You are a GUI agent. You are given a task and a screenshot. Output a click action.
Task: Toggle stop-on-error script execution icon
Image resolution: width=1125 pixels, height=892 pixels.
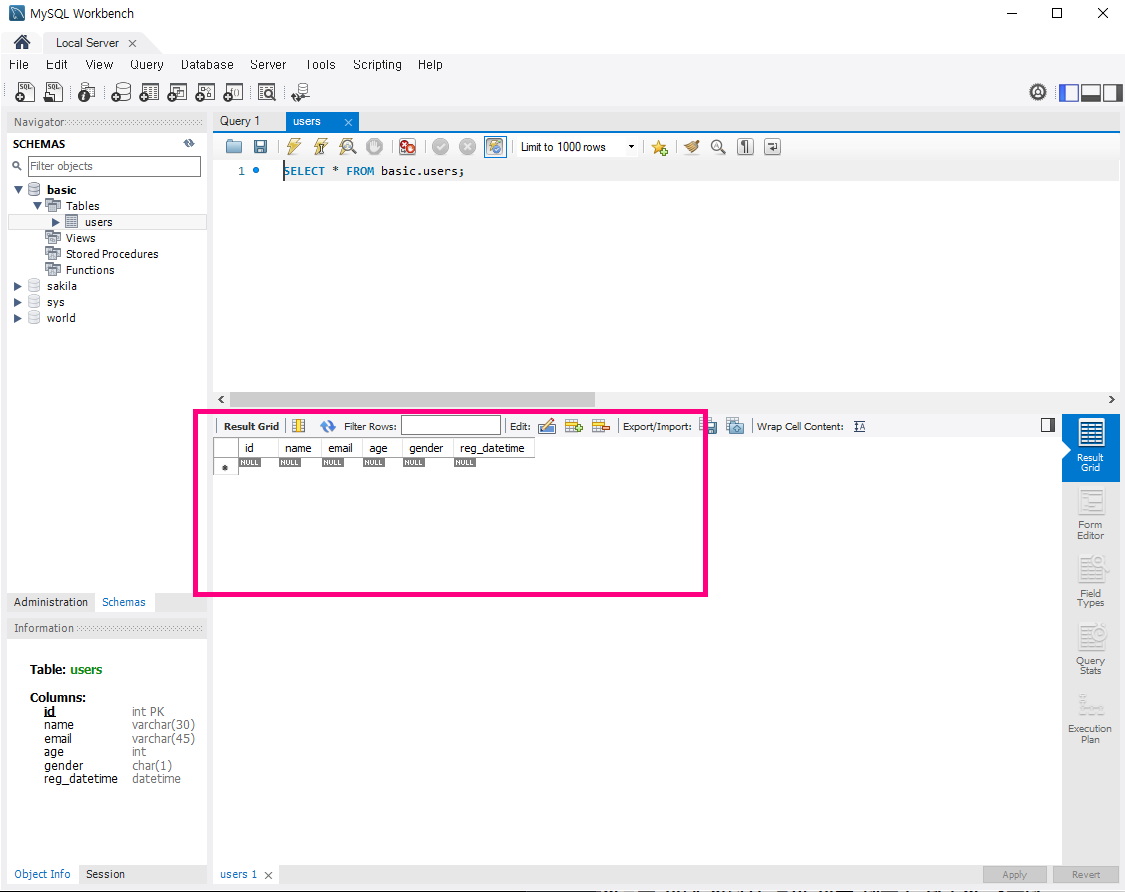pos(408,146)
